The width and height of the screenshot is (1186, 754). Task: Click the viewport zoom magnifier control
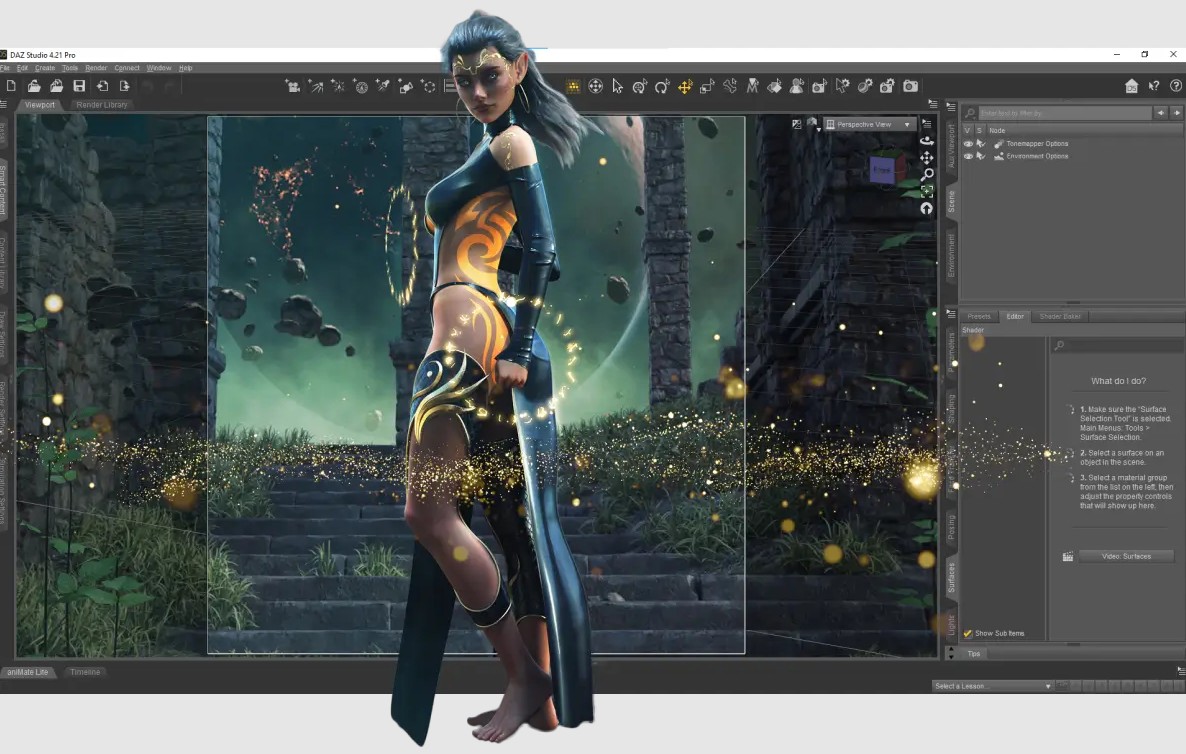(x=927, y=174)
